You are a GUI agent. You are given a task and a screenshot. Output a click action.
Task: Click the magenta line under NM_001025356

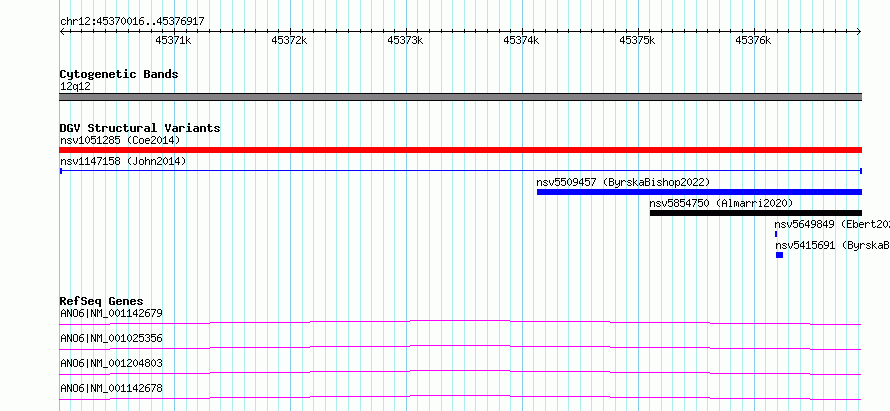click(x=460, y=348)
